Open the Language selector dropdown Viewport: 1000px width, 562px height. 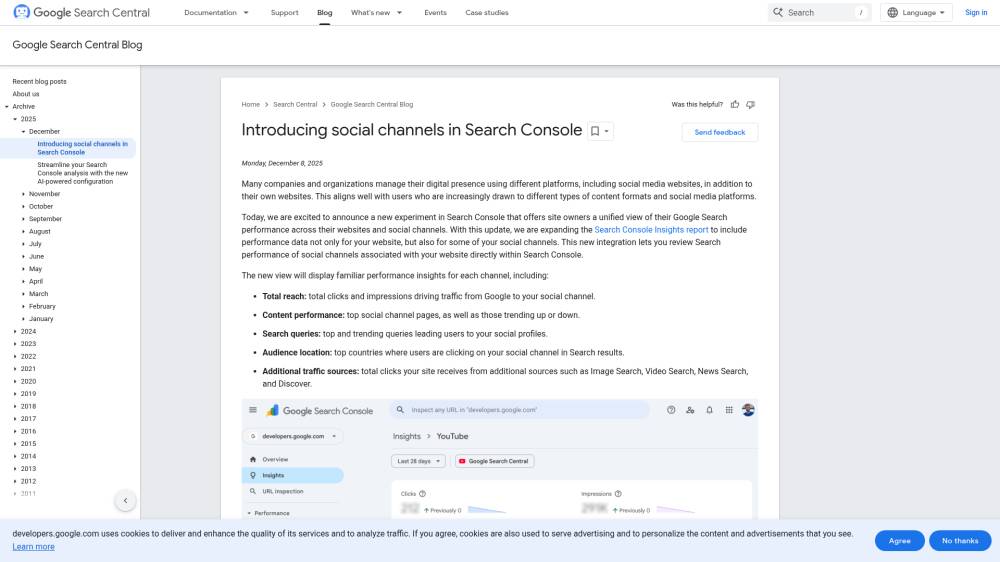click(916, 12)
